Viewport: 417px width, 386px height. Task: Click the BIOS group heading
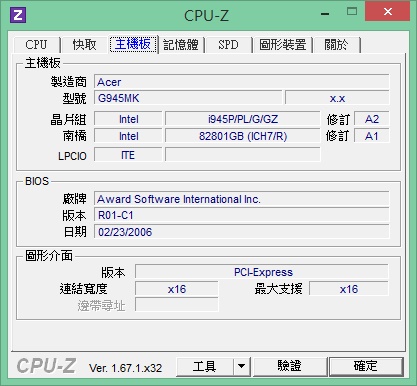pos(37,181)
